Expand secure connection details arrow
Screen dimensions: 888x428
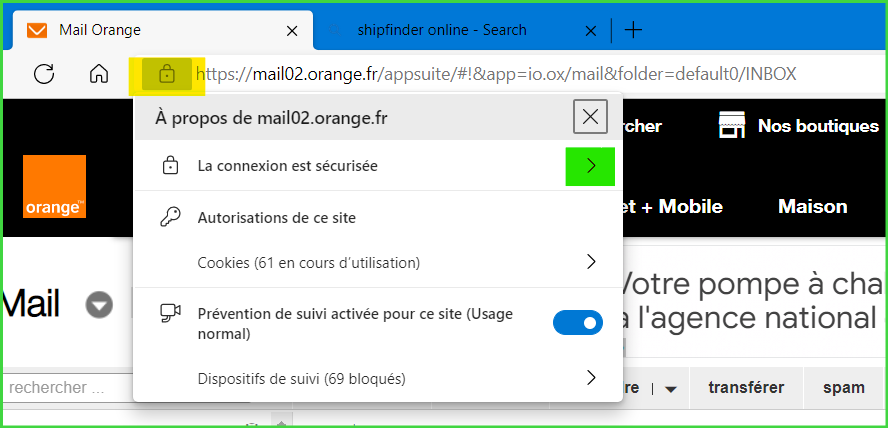pyautogui.click(x=590, y=166)
